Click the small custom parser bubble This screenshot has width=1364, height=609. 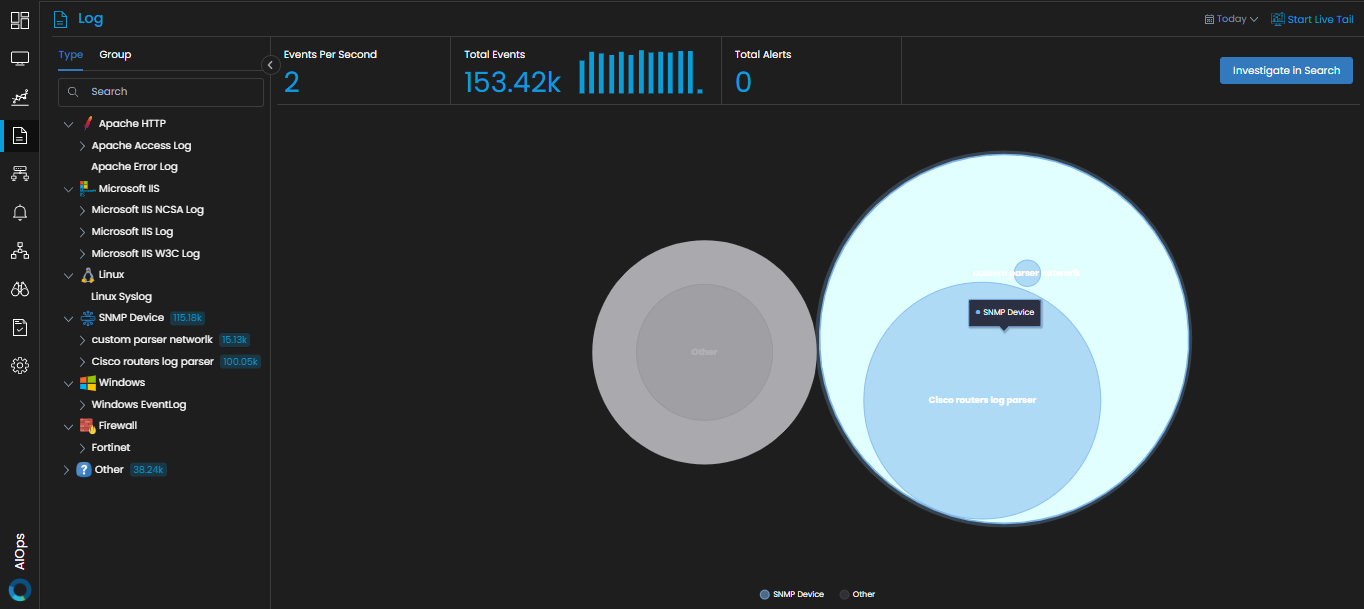pyautogui.click(x=1027, y=273)
